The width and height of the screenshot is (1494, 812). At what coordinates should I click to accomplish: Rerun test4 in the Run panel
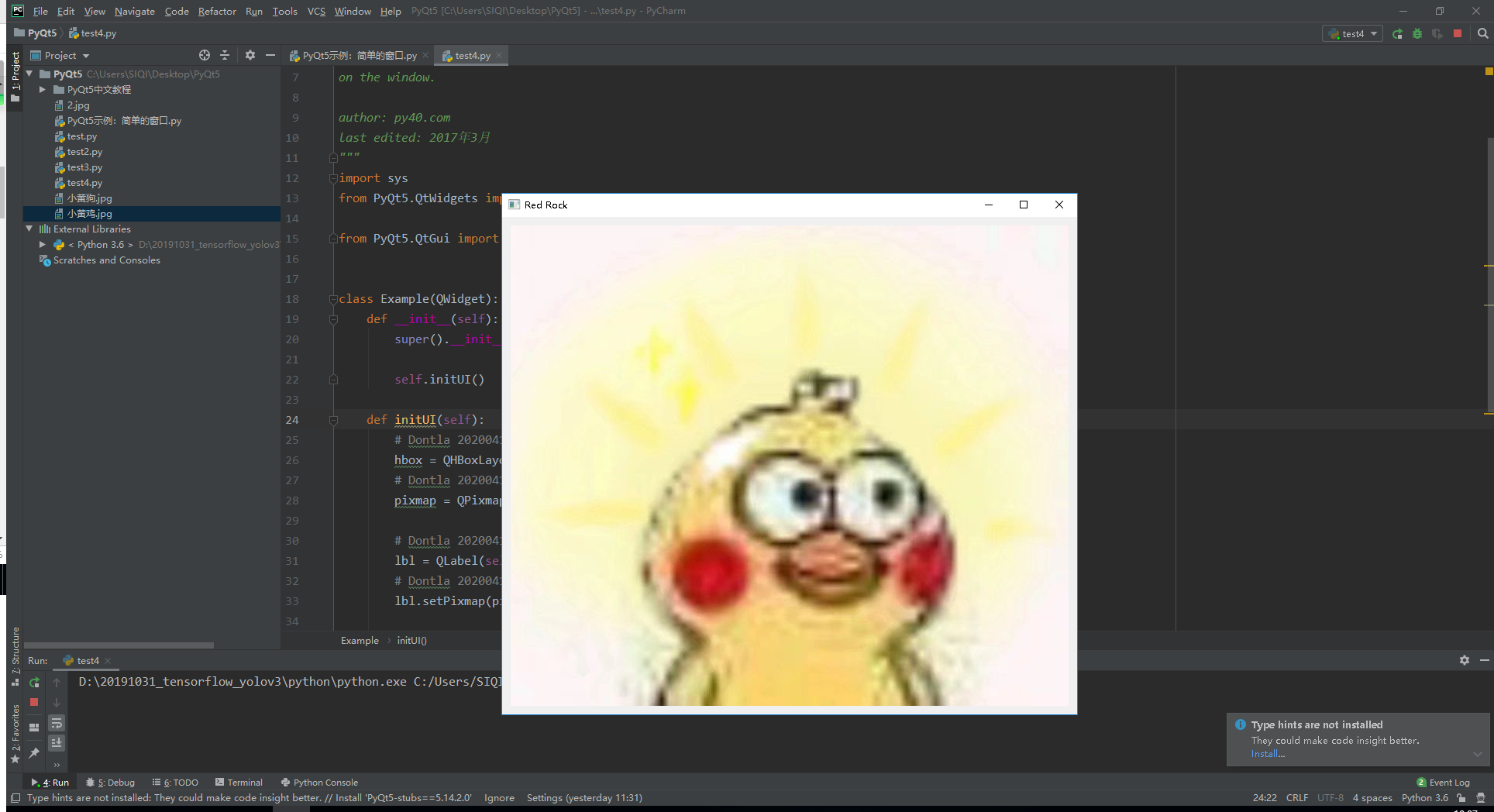click(x=34, y=682)
